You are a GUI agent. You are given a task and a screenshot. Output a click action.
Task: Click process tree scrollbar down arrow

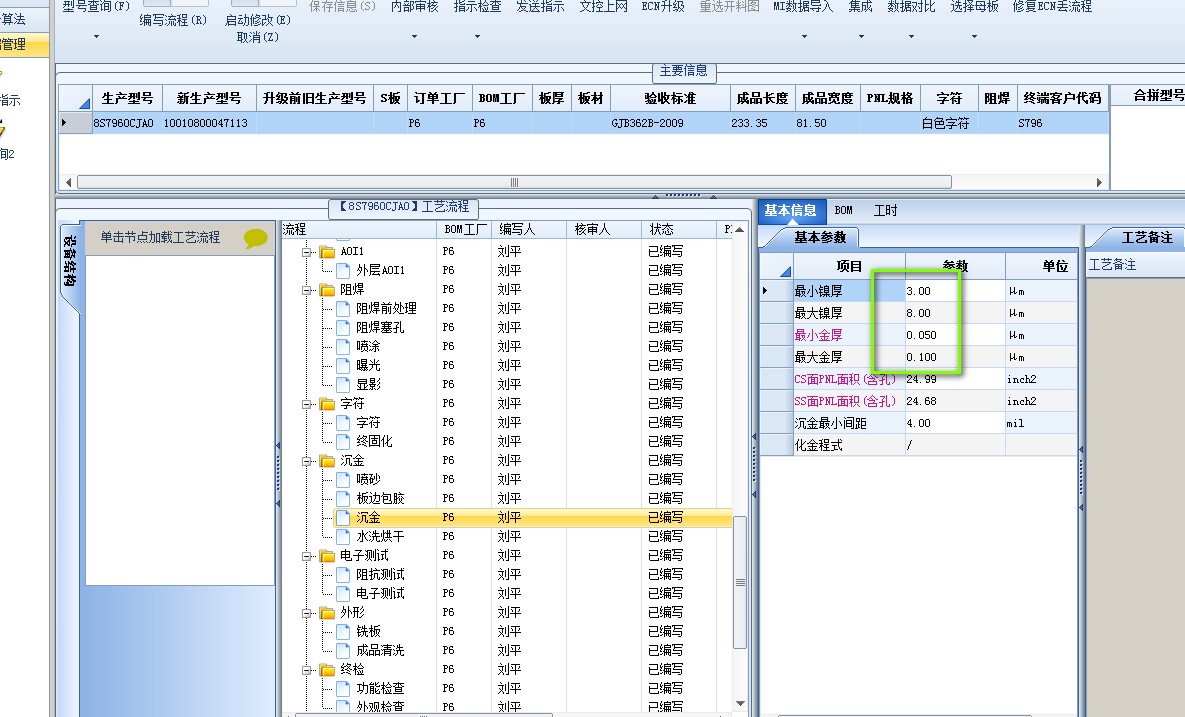point(740,703)
